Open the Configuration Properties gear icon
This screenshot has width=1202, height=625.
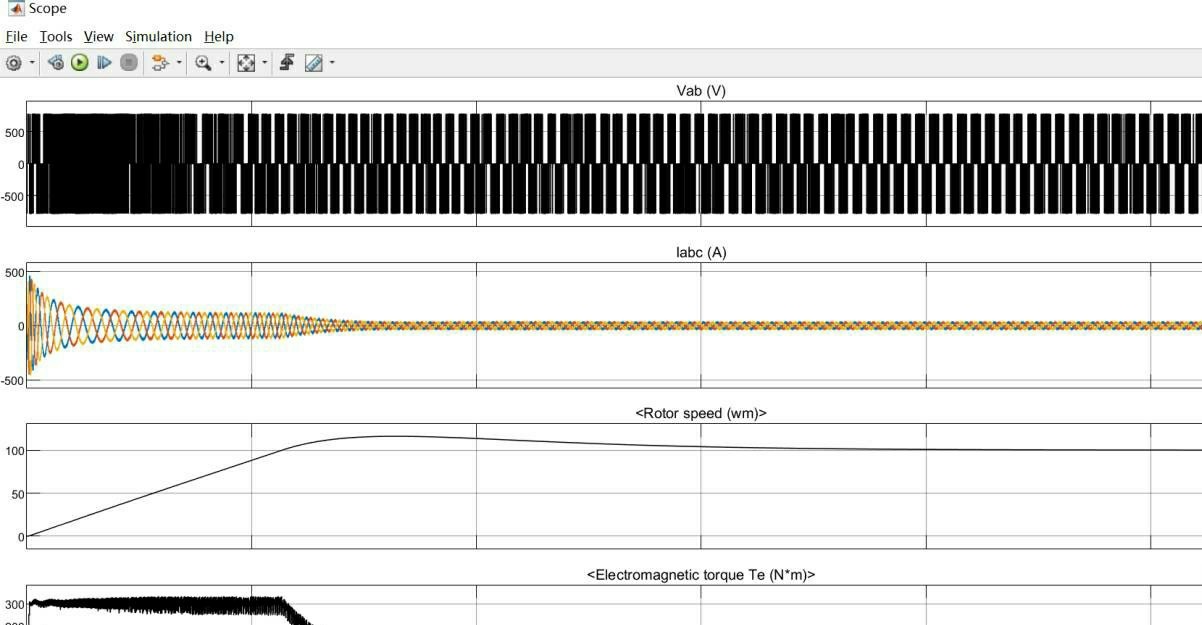tap(14, 63)
